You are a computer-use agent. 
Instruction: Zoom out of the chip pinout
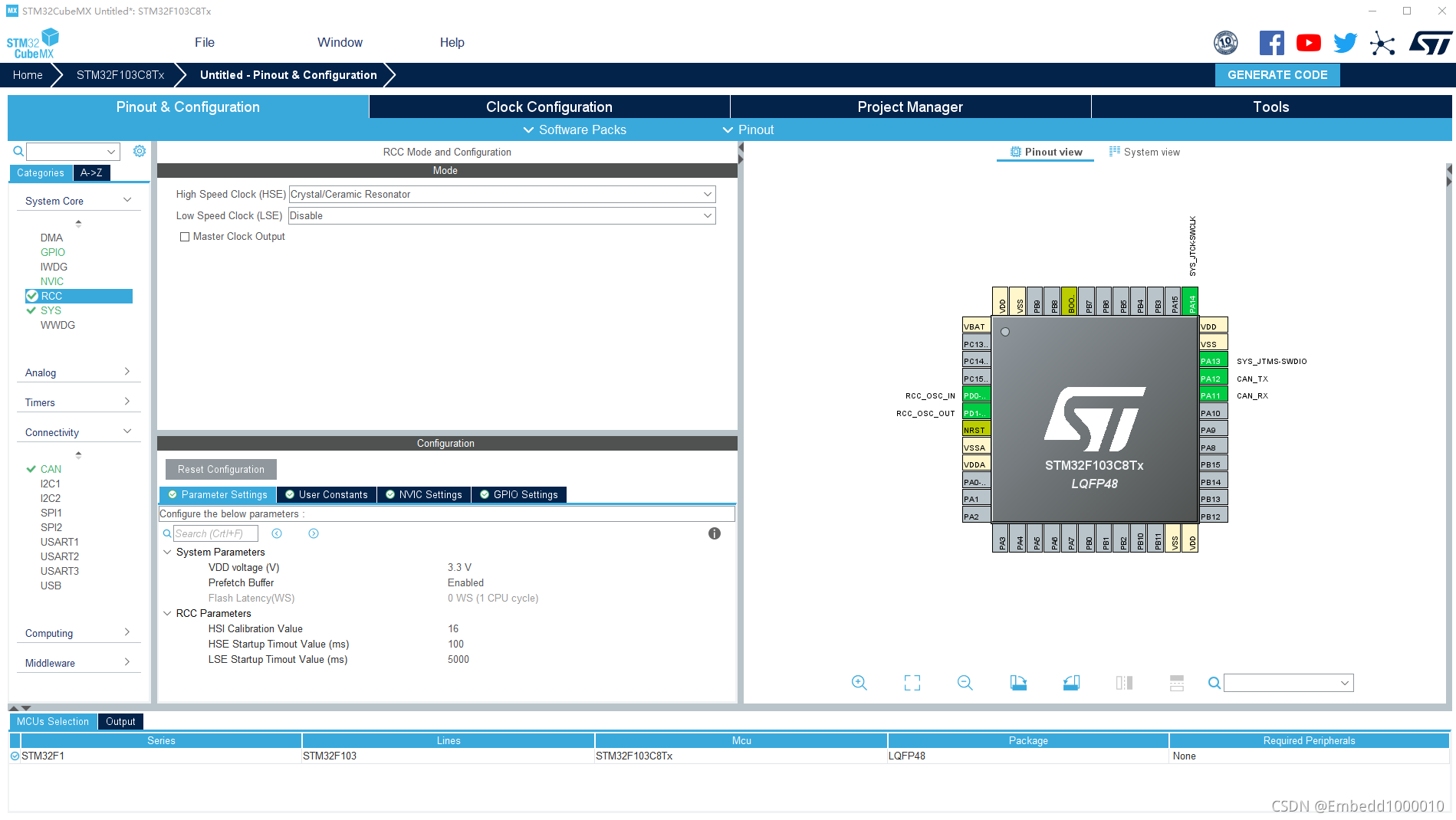pos(965,683)
